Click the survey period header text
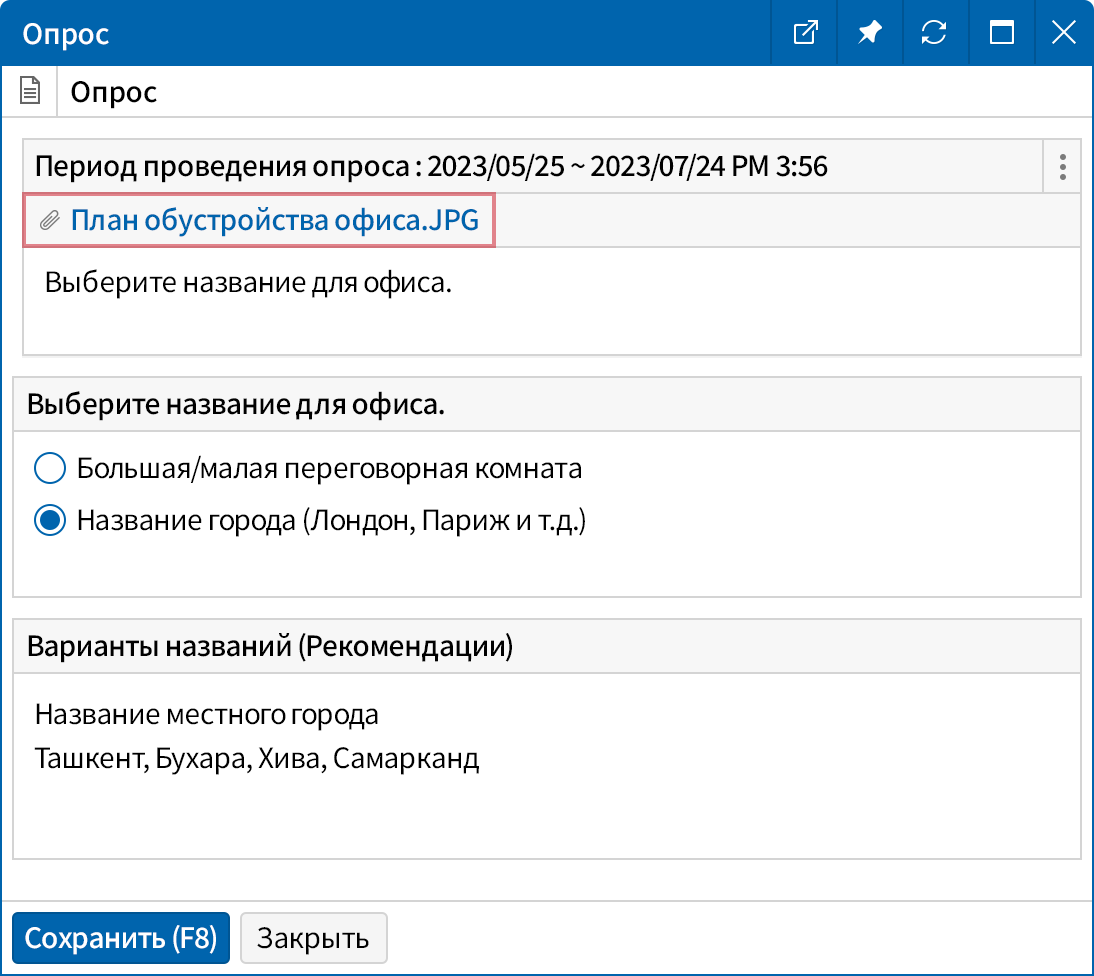This screenshot has width=1094, height=976. (x=430, y=166)
